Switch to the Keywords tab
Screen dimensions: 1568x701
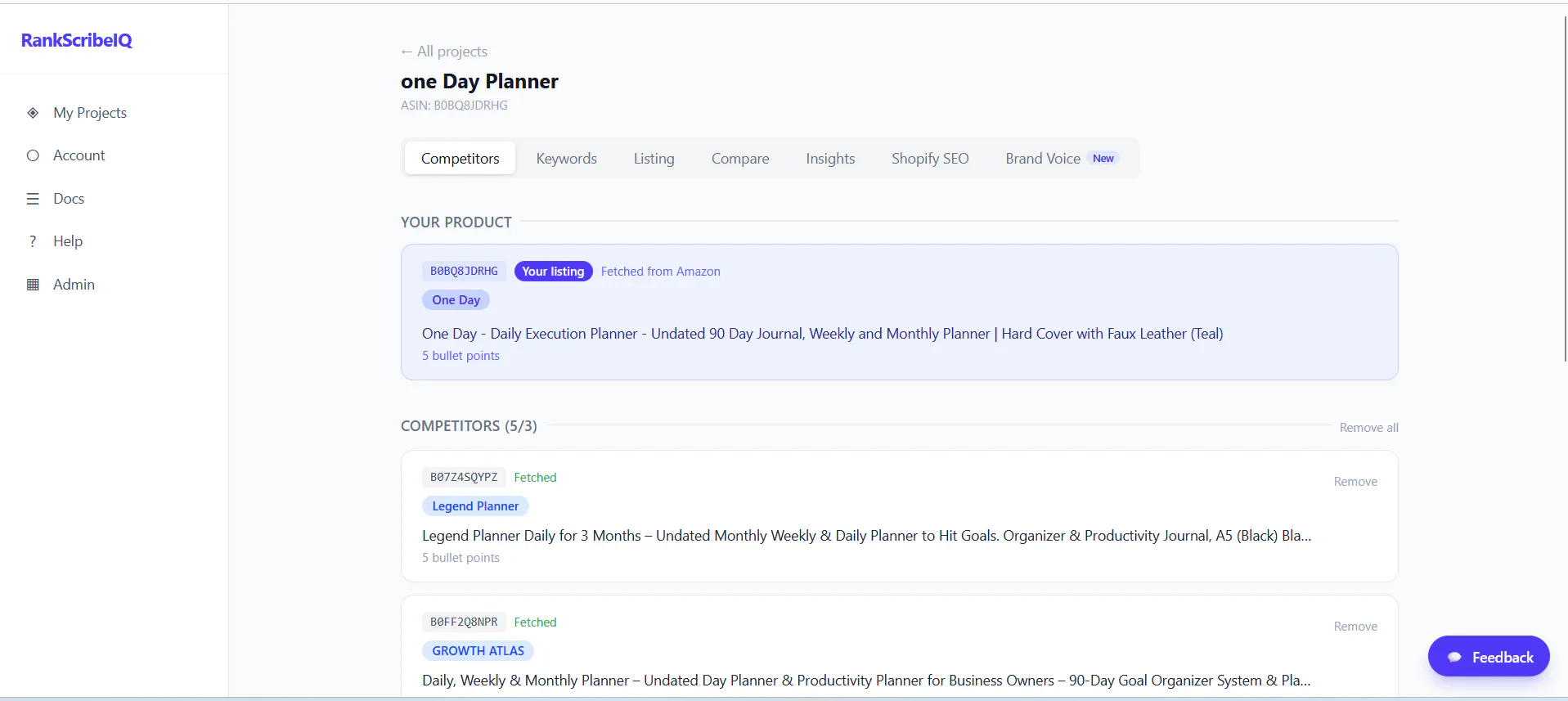(x=566, y=159)
